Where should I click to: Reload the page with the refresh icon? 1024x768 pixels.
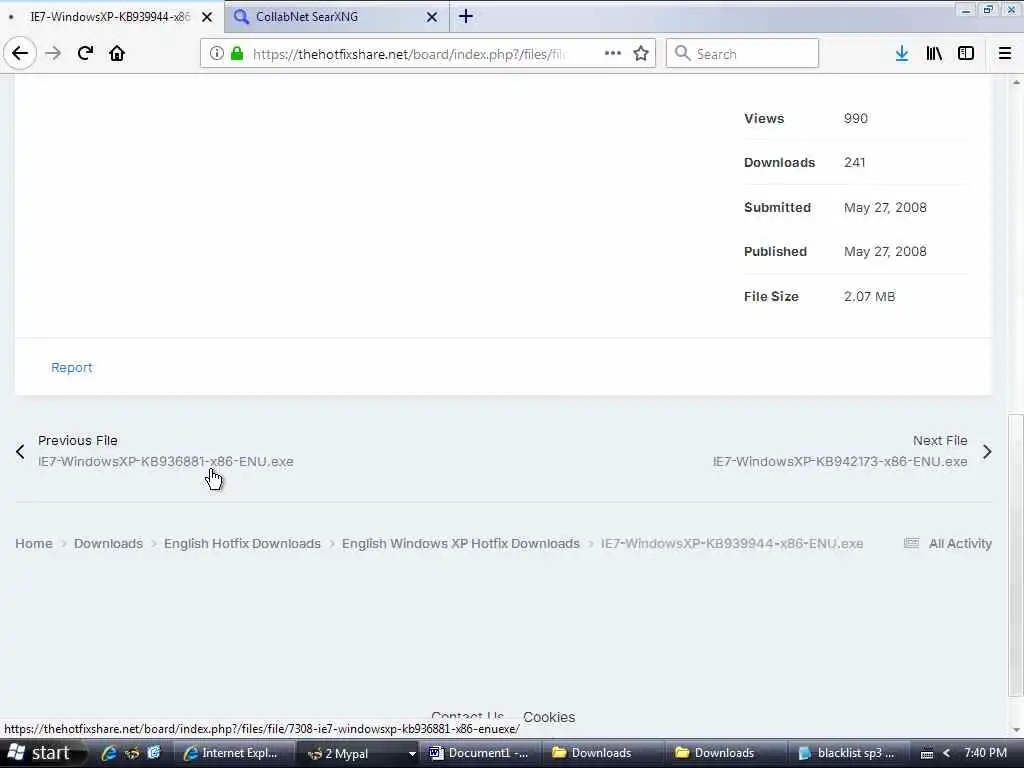[x=85, y=53]
